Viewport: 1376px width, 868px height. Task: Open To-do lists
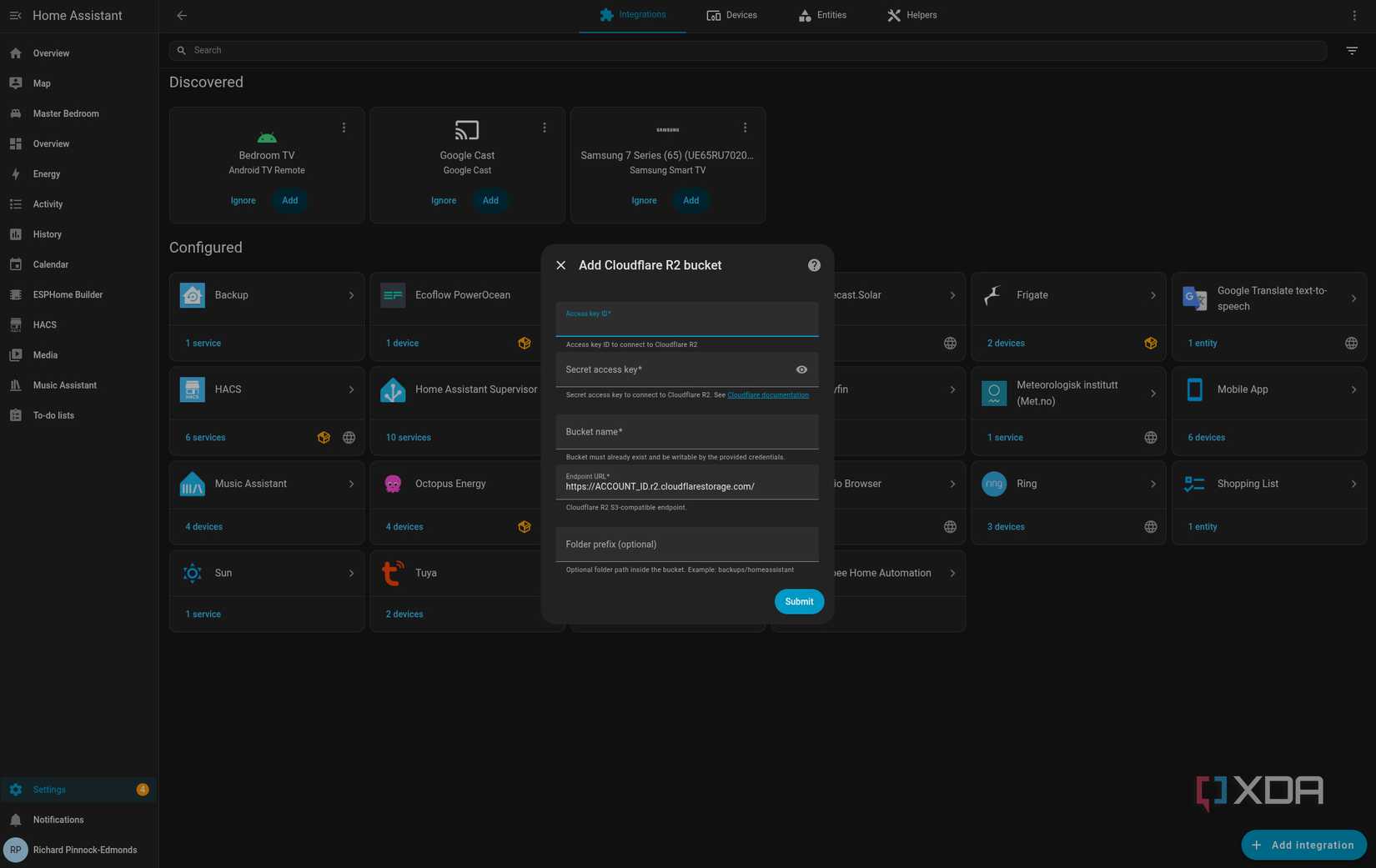(79, 415)
